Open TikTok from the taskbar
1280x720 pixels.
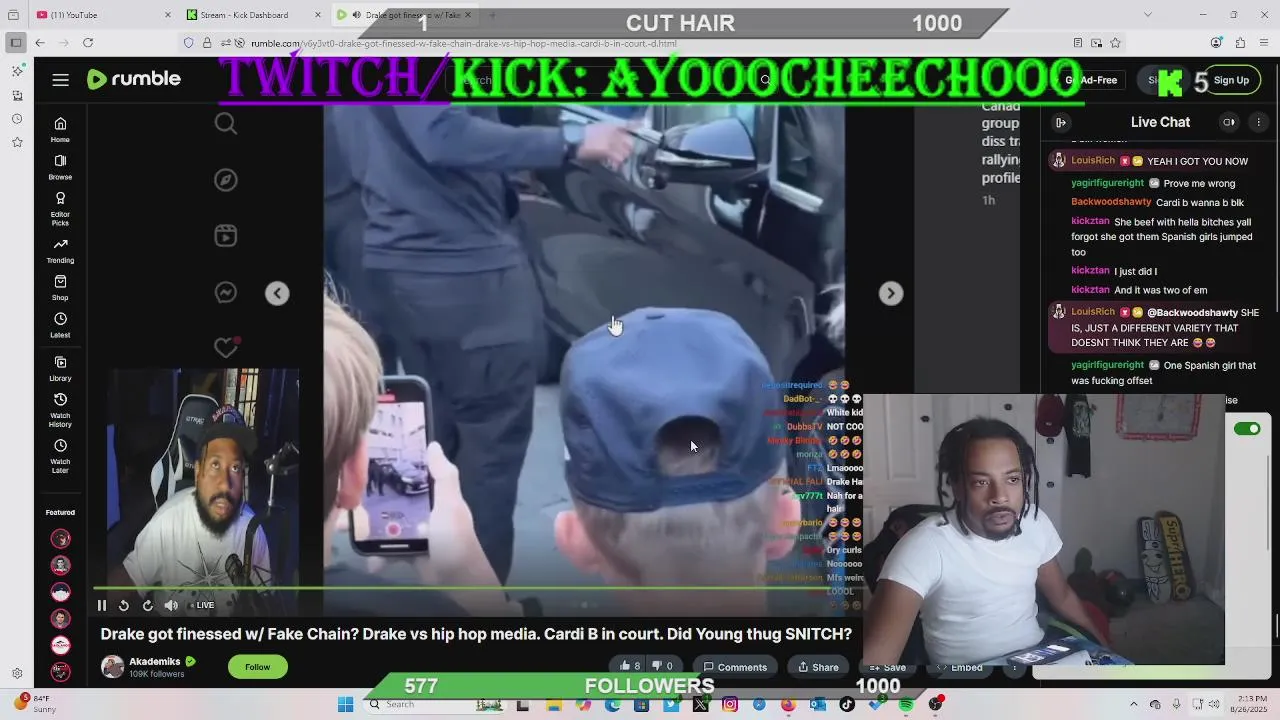coord(847,705)
